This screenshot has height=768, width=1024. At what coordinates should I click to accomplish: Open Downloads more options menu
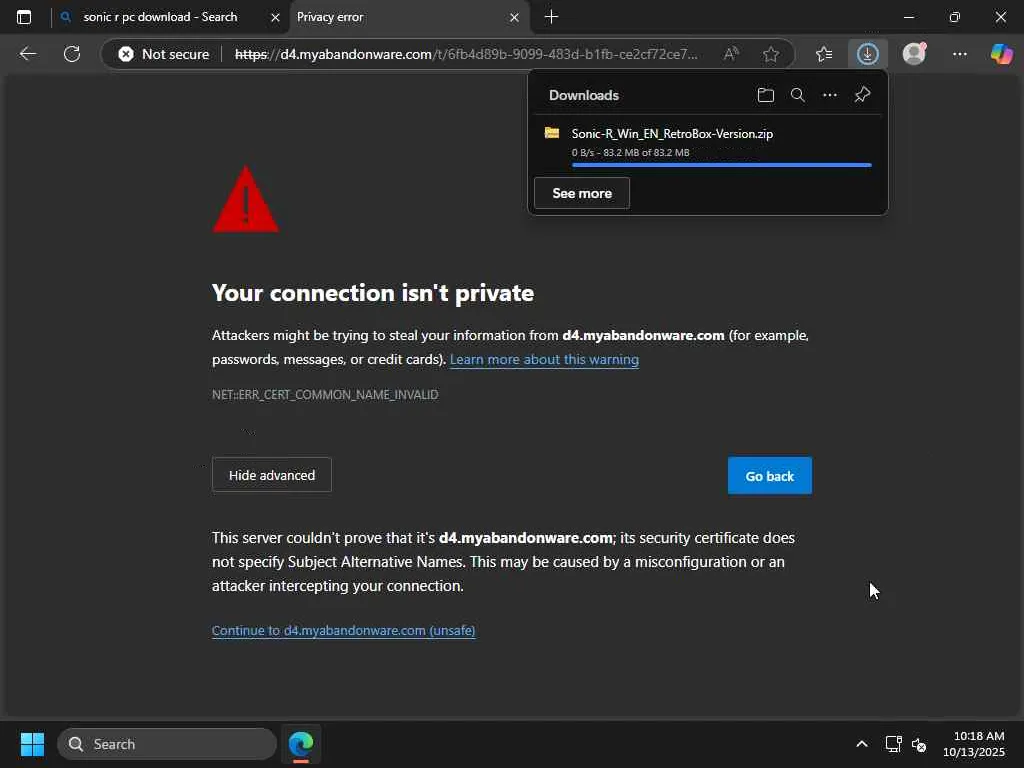point(829,95)
